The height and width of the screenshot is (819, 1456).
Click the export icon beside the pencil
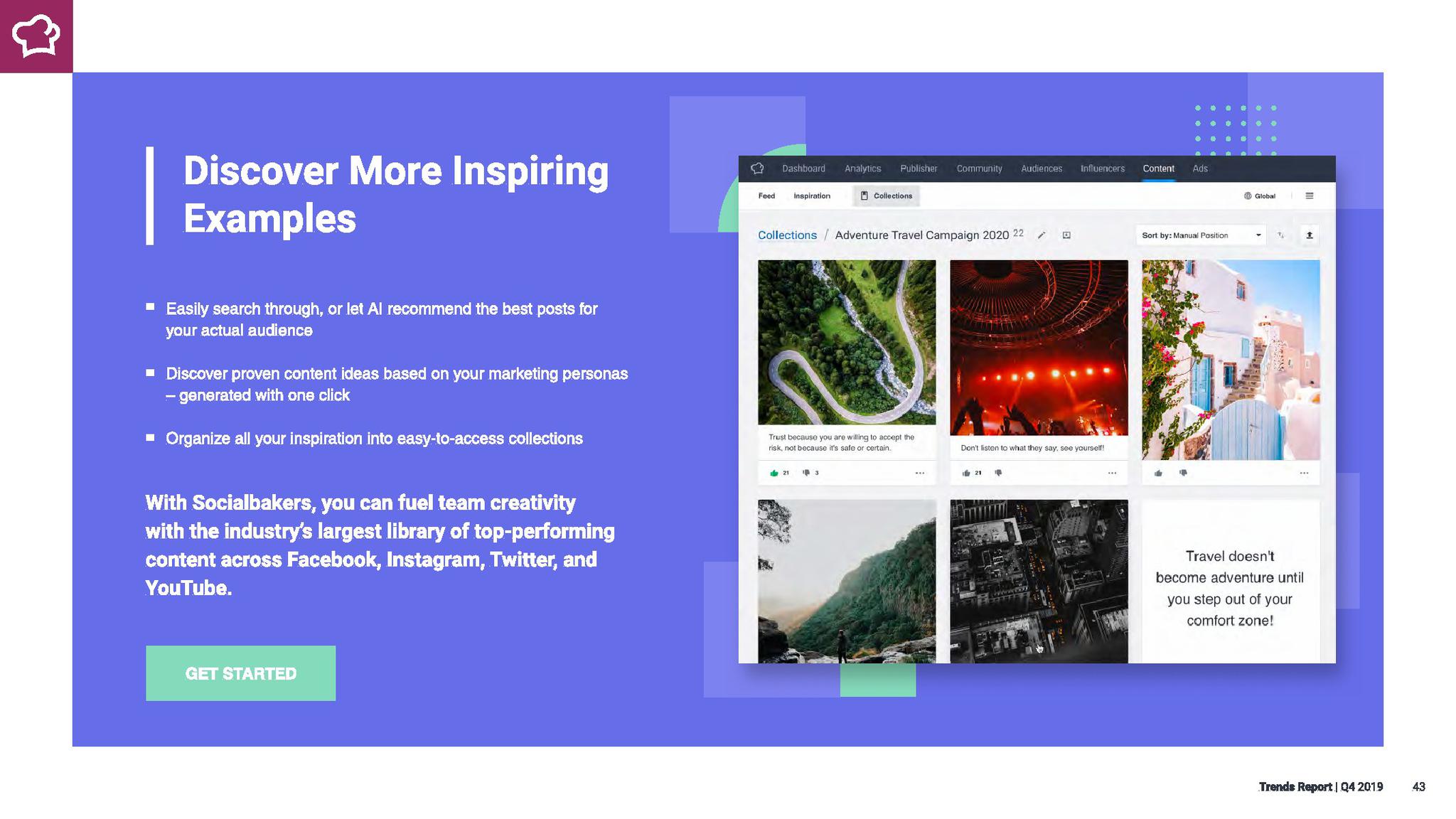tap(1066, 235)
